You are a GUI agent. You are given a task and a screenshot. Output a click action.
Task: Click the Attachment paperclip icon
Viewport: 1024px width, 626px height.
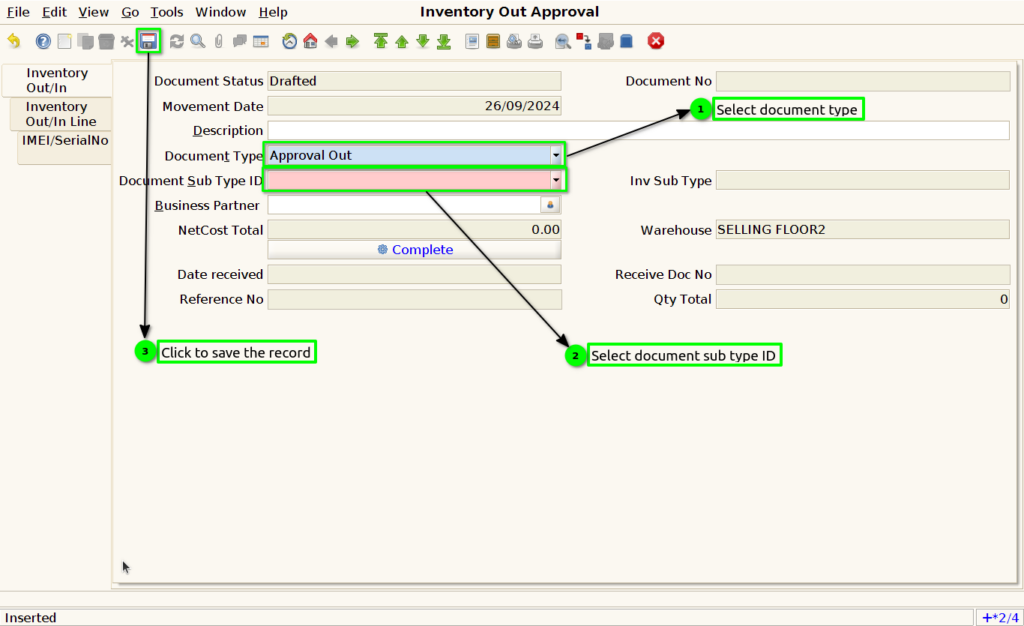[x=218, y=41]
